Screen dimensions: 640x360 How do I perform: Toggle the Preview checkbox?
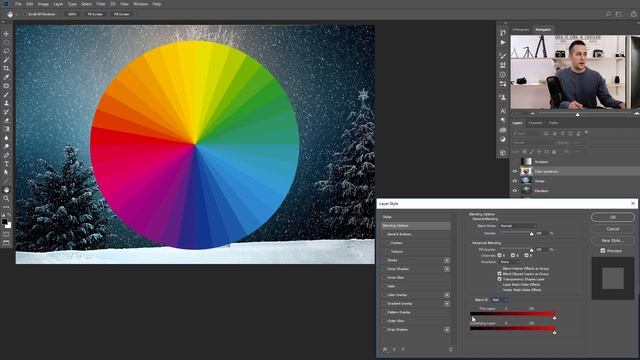point(603,251)
